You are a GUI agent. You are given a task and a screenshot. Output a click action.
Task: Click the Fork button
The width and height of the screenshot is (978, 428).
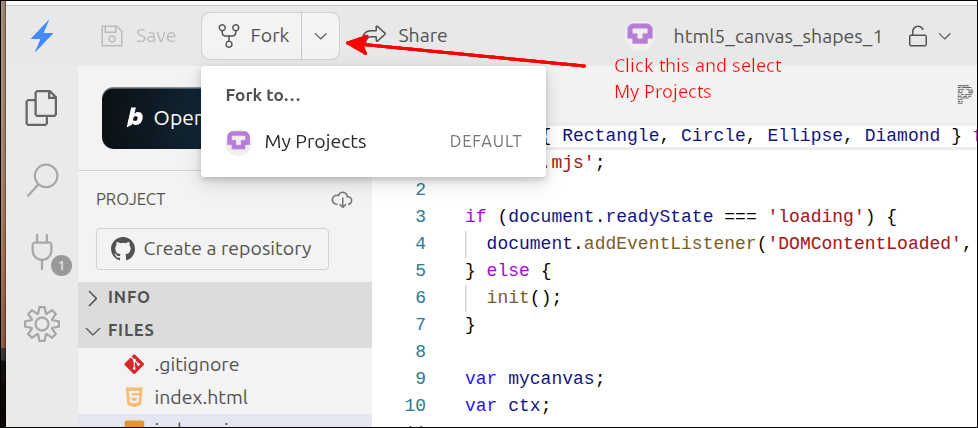[x=254, y=36]
